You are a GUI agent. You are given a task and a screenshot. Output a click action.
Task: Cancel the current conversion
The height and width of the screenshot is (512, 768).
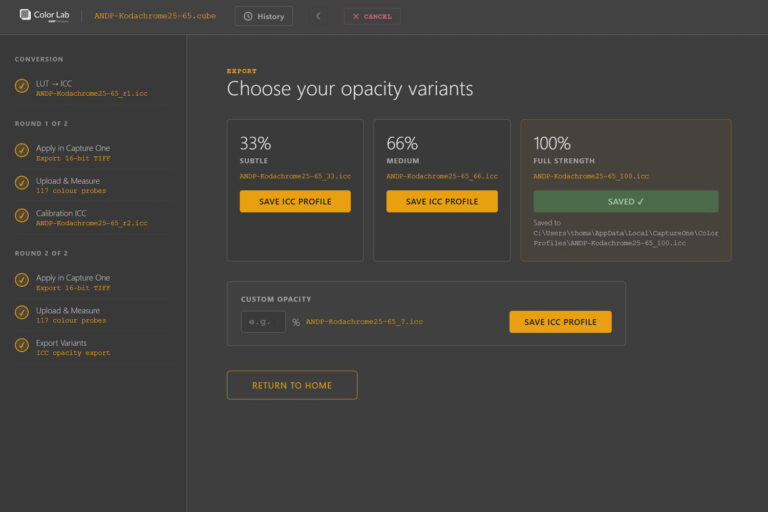pos(372,16)
